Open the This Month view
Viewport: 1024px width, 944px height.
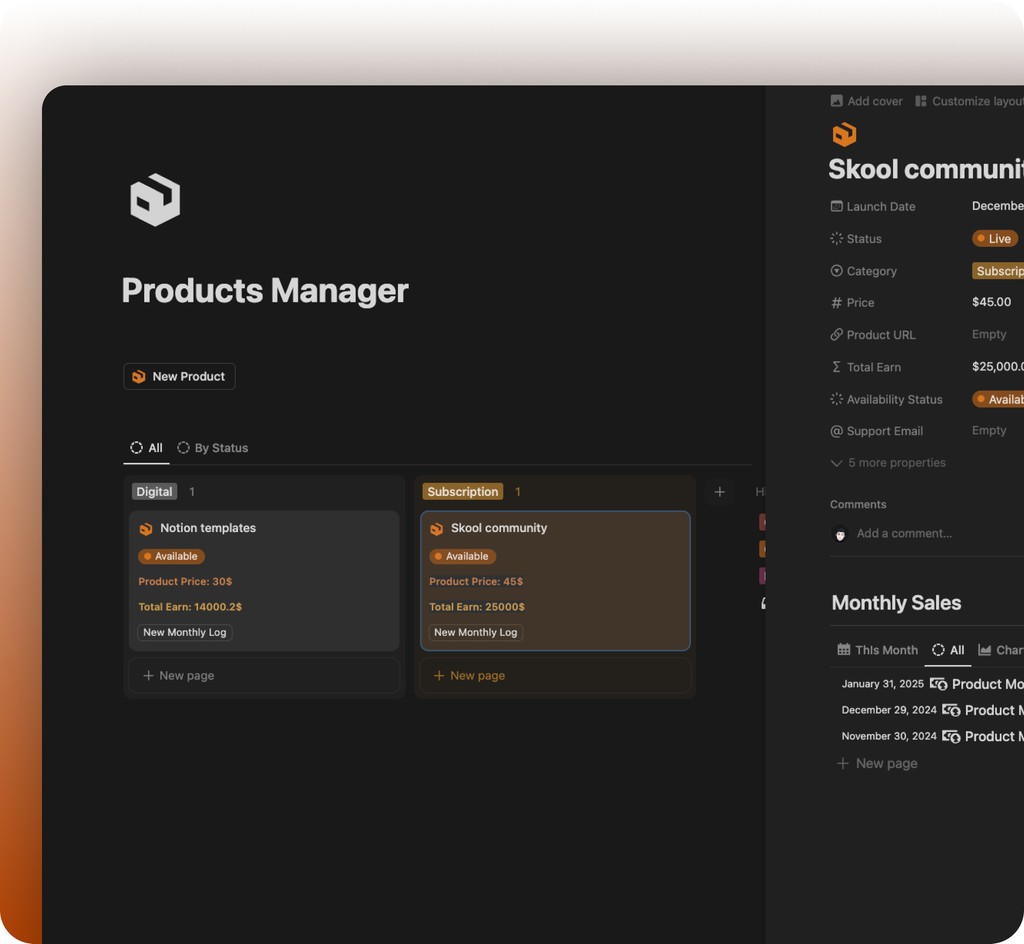(x=877, y=650)
